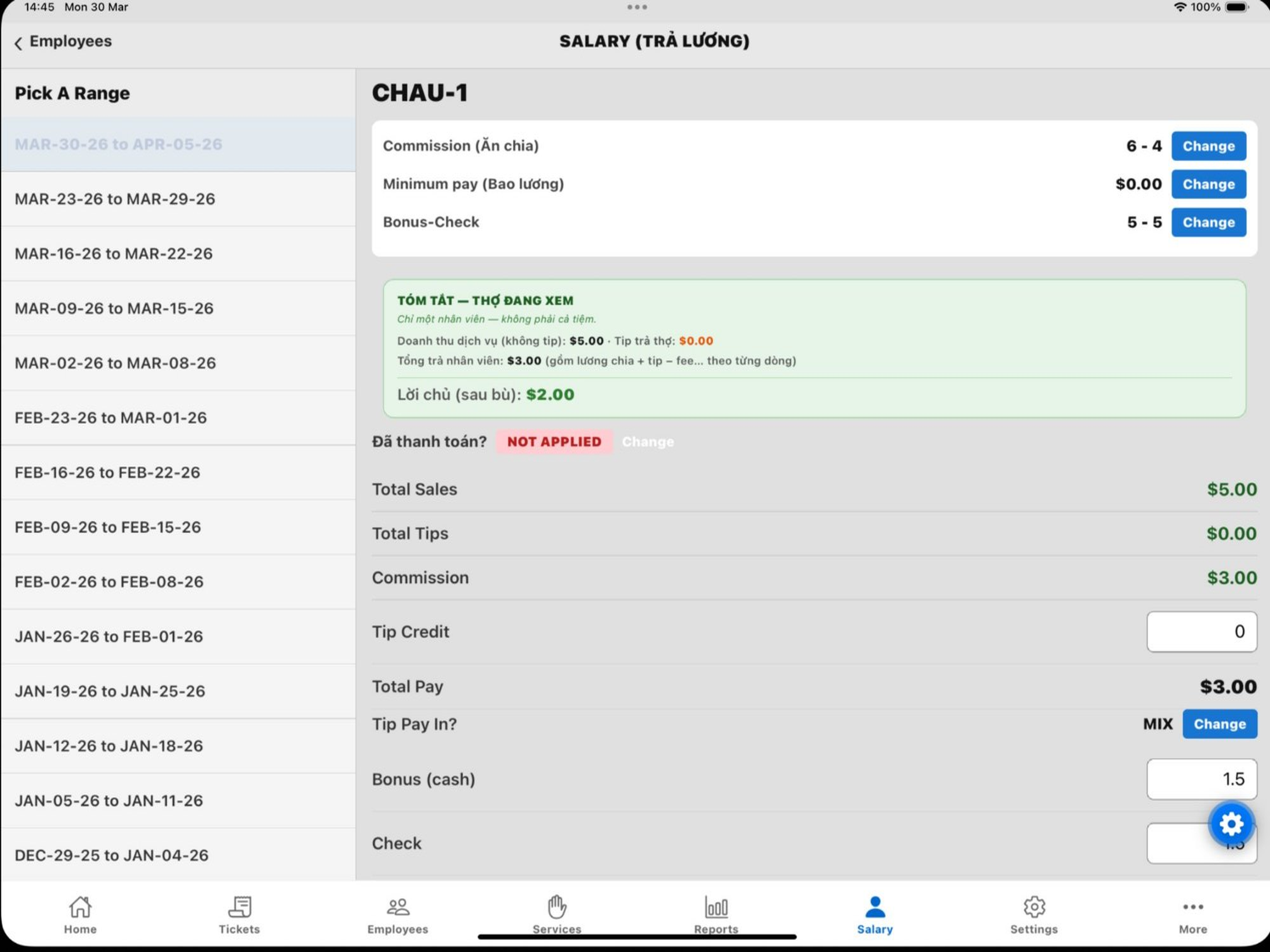Edit the Tip Credit field

[1202, 632]
